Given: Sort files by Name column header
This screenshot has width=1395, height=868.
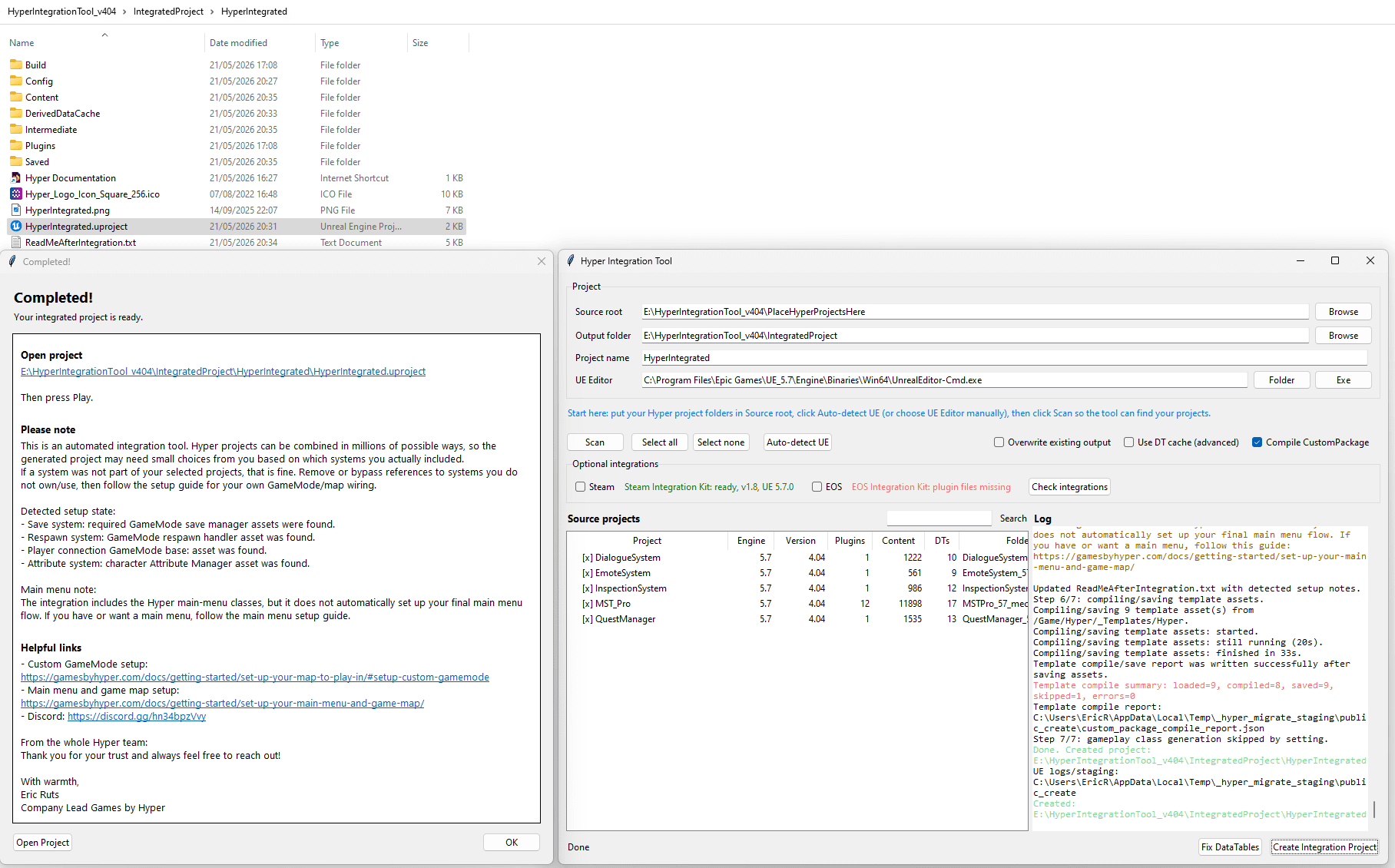Looking at the screenshot, I should click(22, 43).
